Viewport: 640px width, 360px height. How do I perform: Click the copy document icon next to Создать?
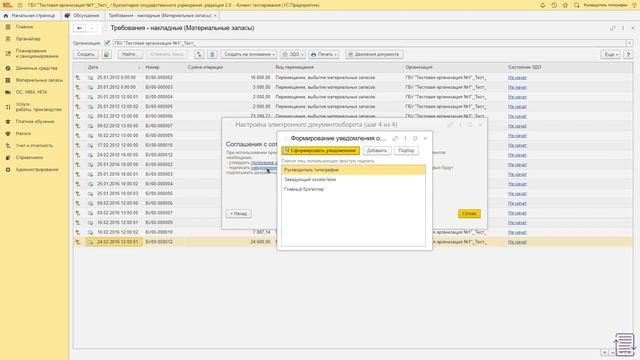coord(107,54)
